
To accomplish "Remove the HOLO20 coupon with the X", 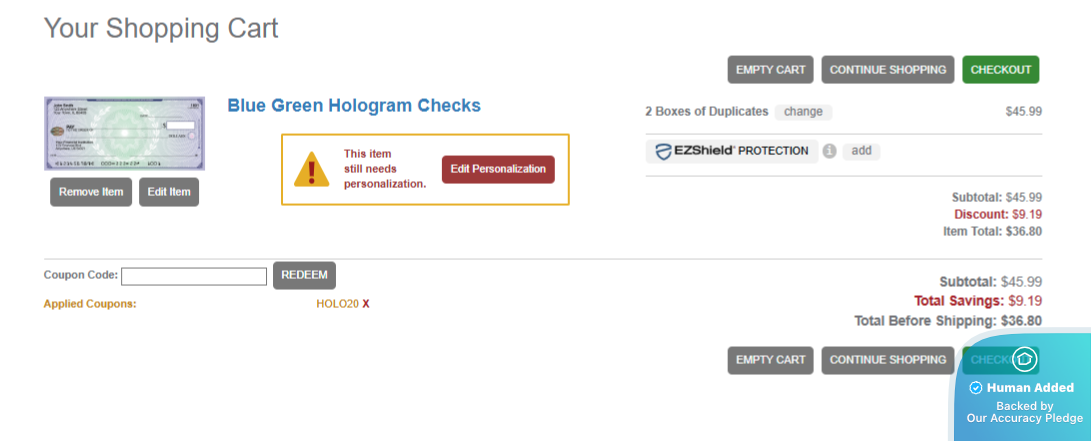I will tap(366, 304).
